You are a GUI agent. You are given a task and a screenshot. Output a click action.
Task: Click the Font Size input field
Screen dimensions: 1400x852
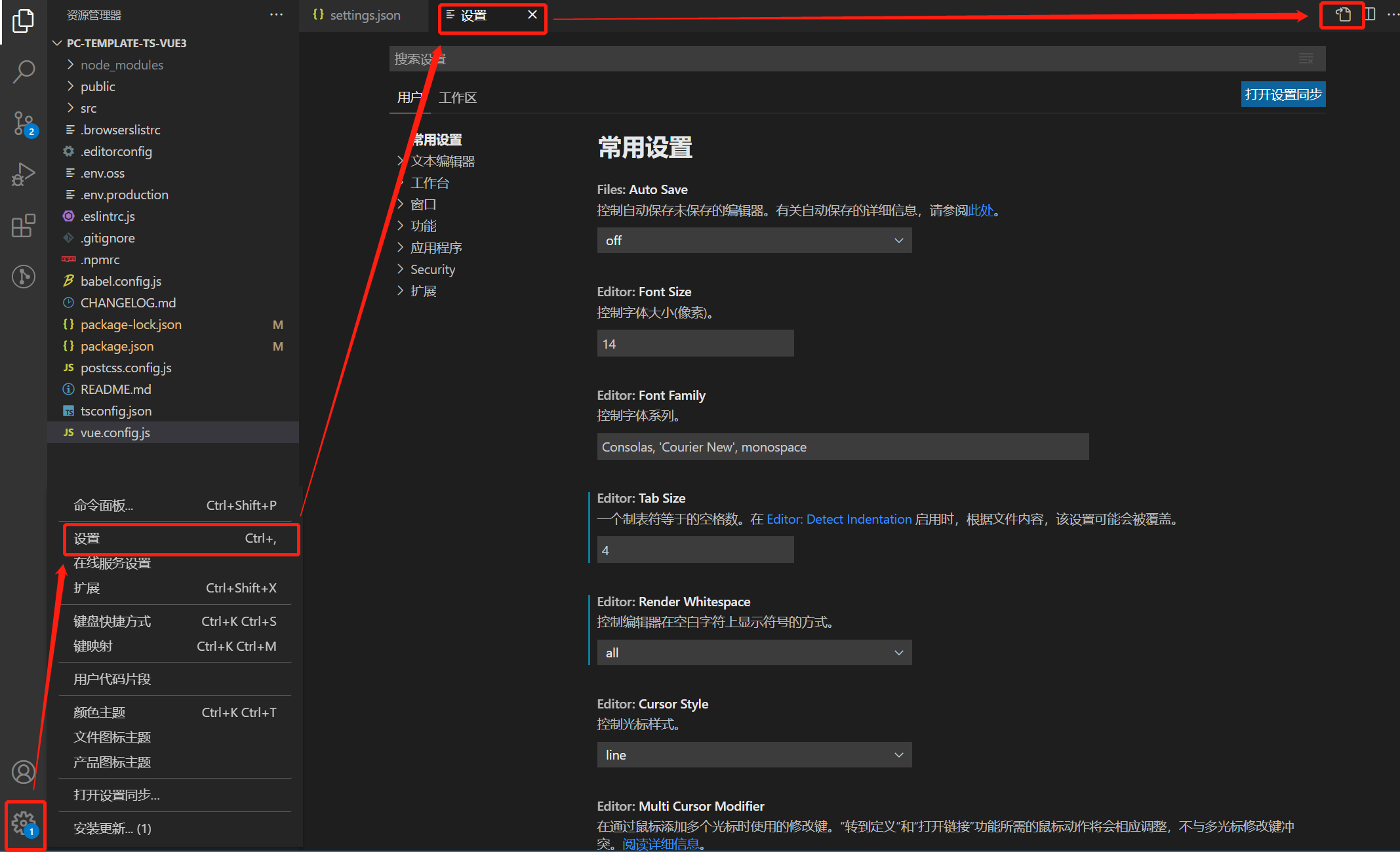(694, 344)
